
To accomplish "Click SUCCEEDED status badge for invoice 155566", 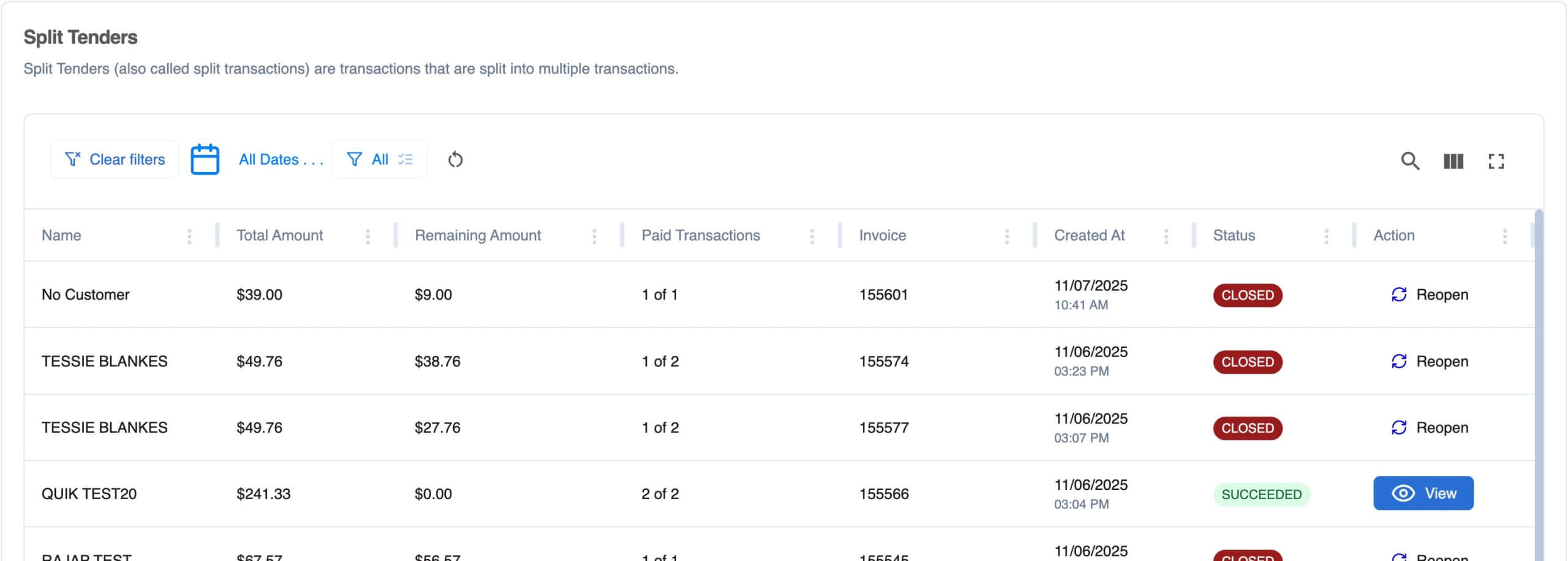I will tap(1261, 494).
